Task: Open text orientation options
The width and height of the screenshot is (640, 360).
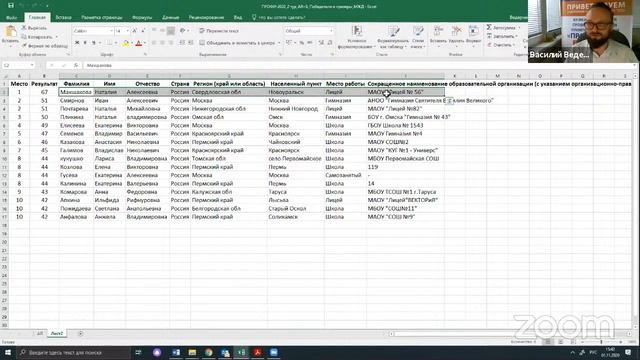Action: (183, 31)
